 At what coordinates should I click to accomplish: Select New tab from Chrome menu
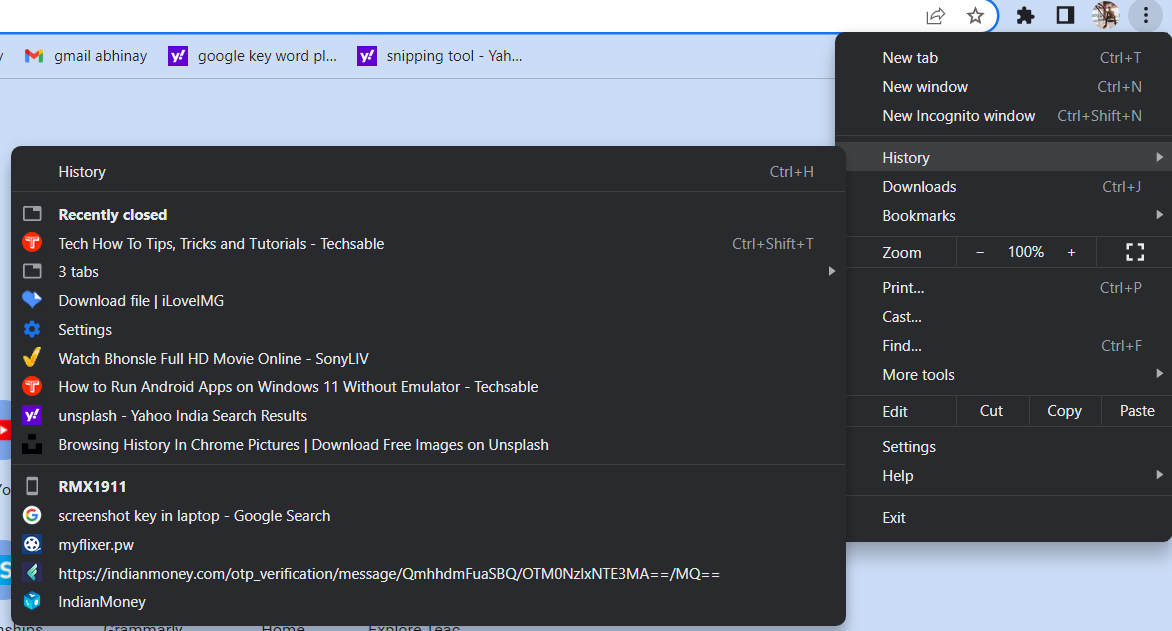pyautogui.click(x=1004, y=58)
